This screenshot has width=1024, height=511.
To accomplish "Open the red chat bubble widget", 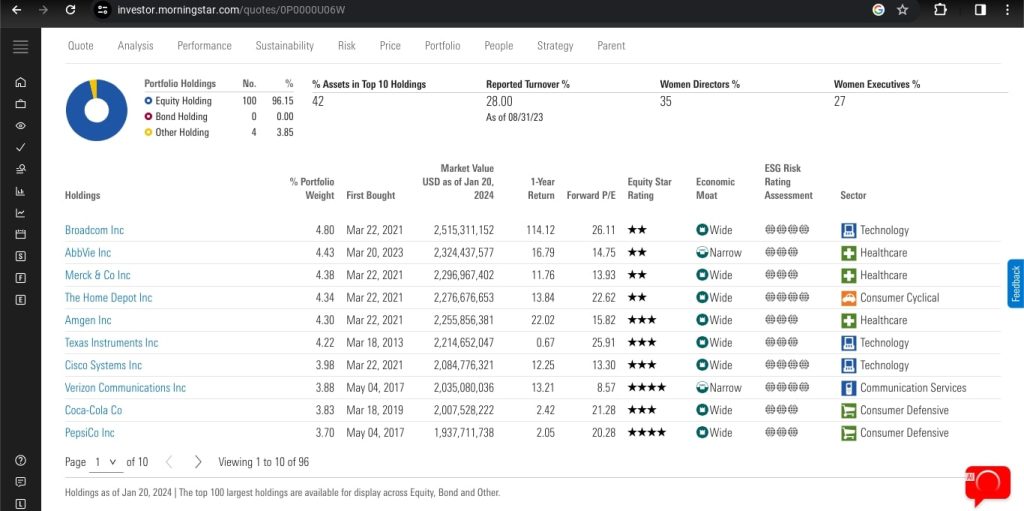I will [986, 484].
